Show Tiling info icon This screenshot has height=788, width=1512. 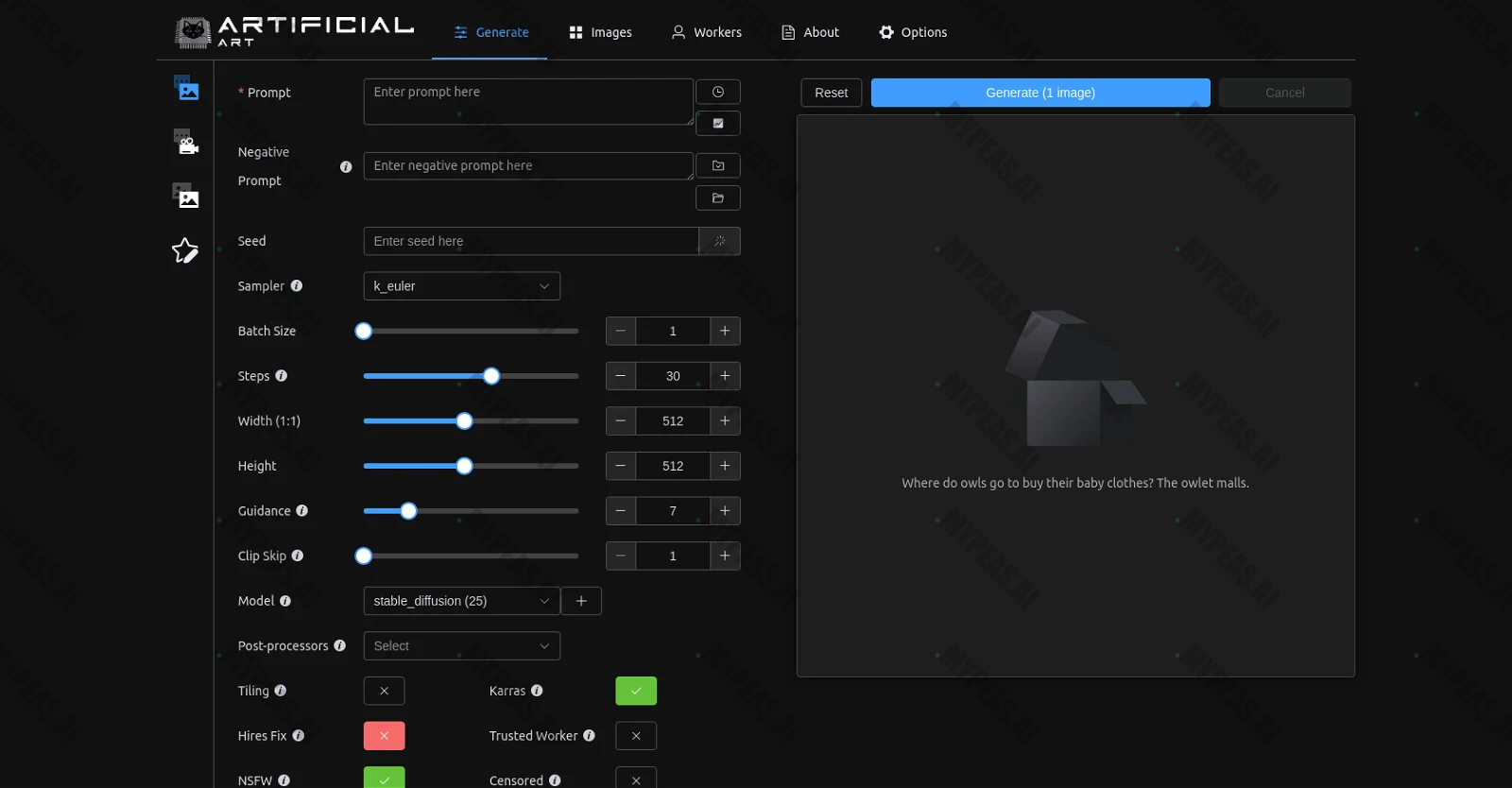click(x=281, y=691)
